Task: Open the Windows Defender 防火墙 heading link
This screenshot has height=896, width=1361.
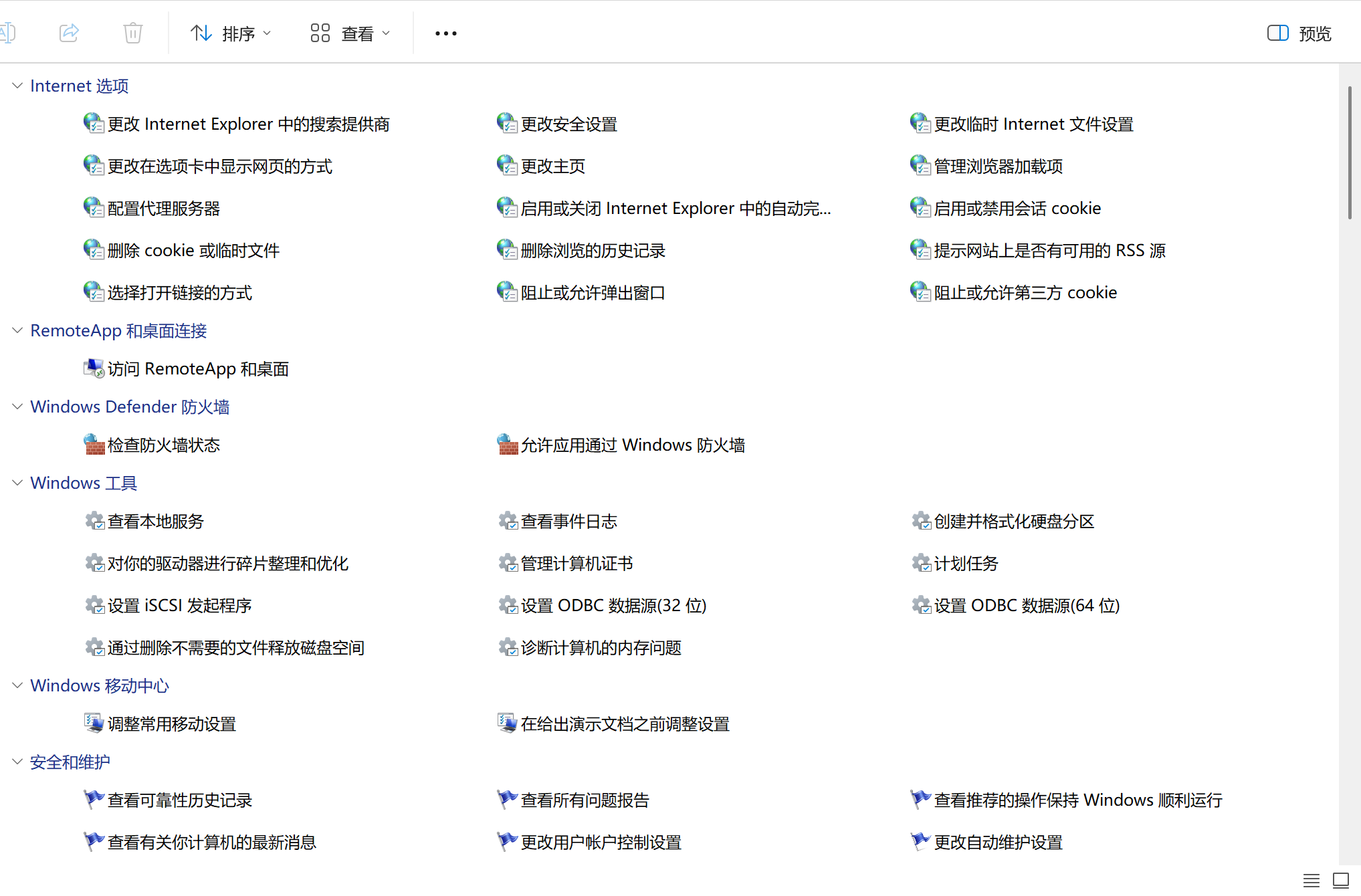Action: 130,407
